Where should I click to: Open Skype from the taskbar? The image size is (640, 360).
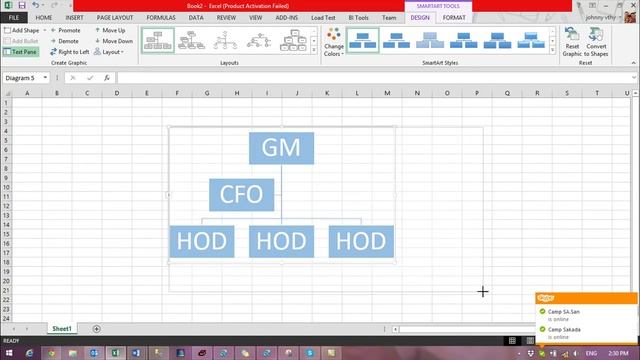click(x=310, y=353)
